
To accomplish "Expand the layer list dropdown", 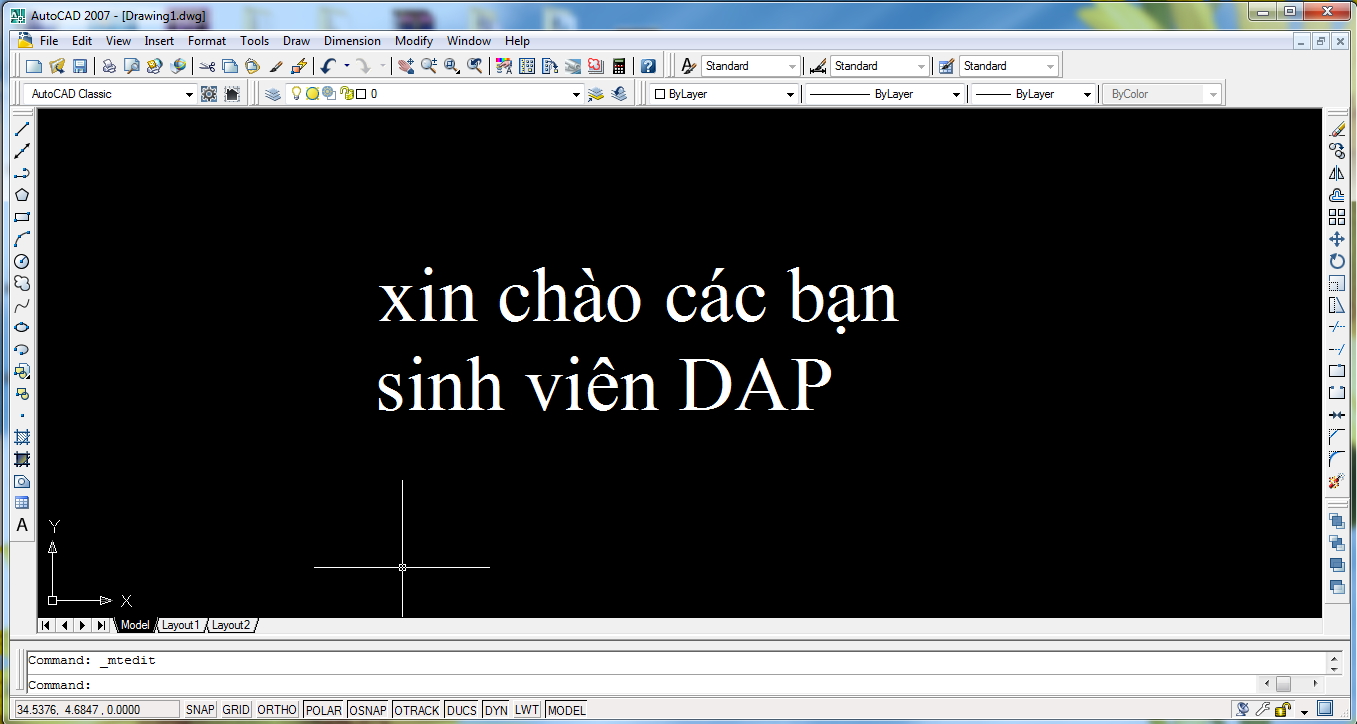I will pos(576,94).
